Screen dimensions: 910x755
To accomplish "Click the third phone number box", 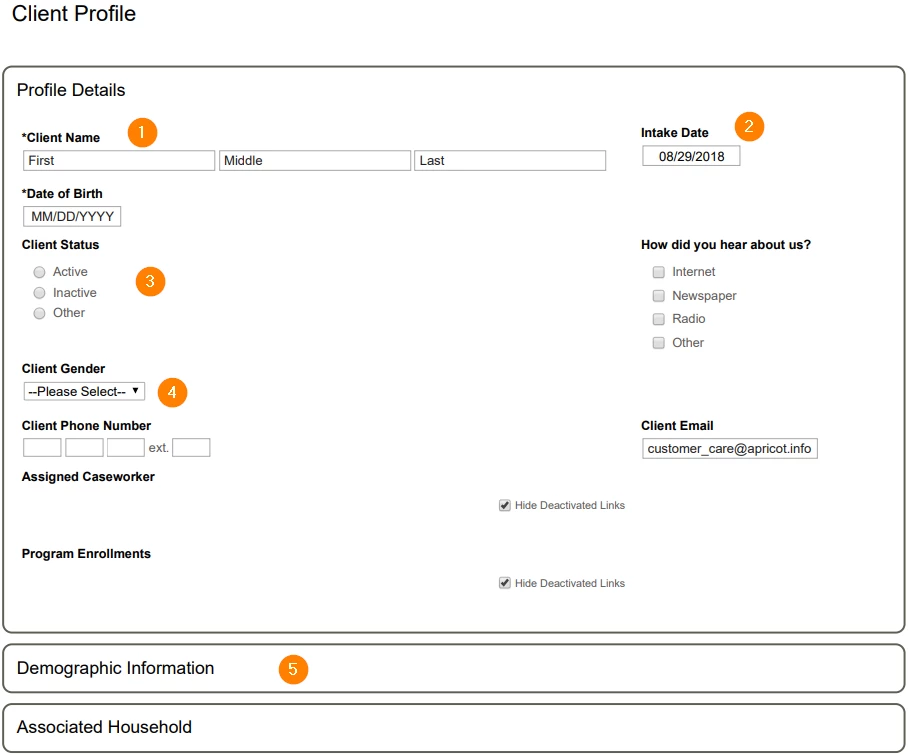I will click(x=125, y=447).
